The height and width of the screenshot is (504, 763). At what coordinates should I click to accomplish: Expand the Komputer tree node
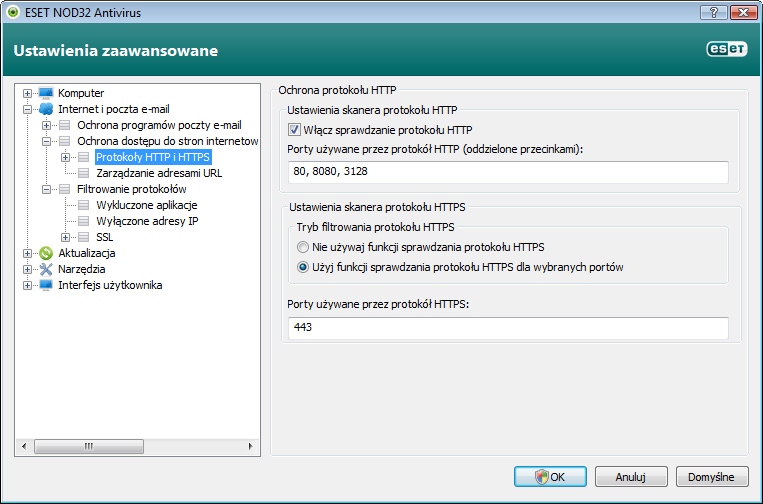[27, 93]
